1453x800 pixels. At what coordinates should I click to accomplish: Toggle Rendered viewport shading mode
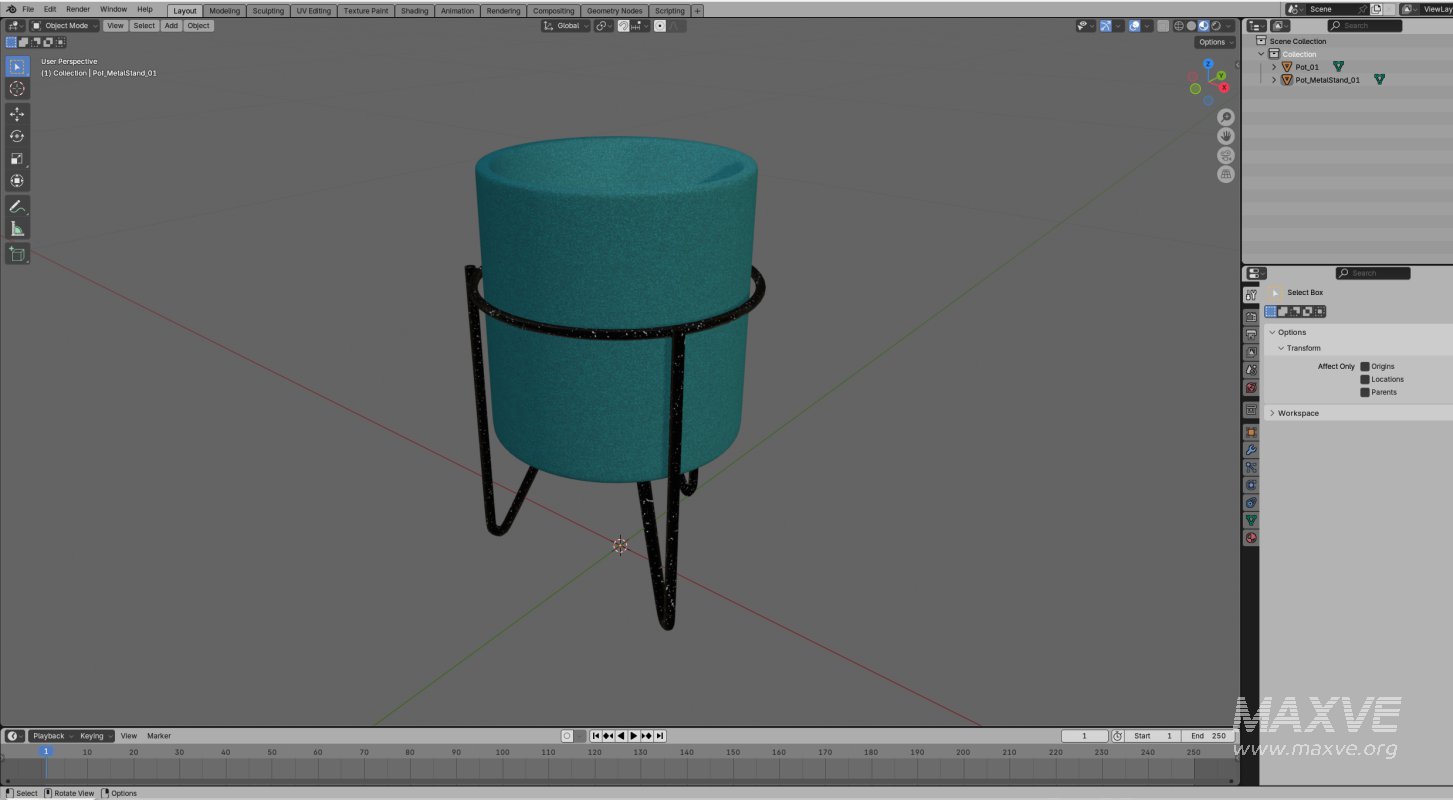click(1216, 26)
